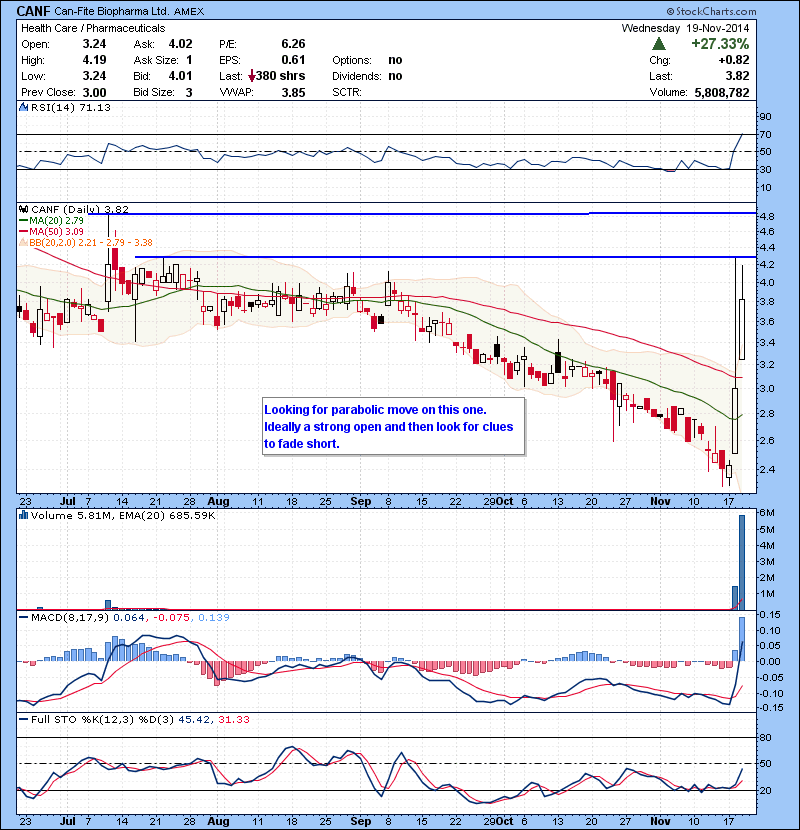Image resolution: width=800 pixels, height=830 pixels.
Task: Click the High price value 4.19
Action: [94, 60]
